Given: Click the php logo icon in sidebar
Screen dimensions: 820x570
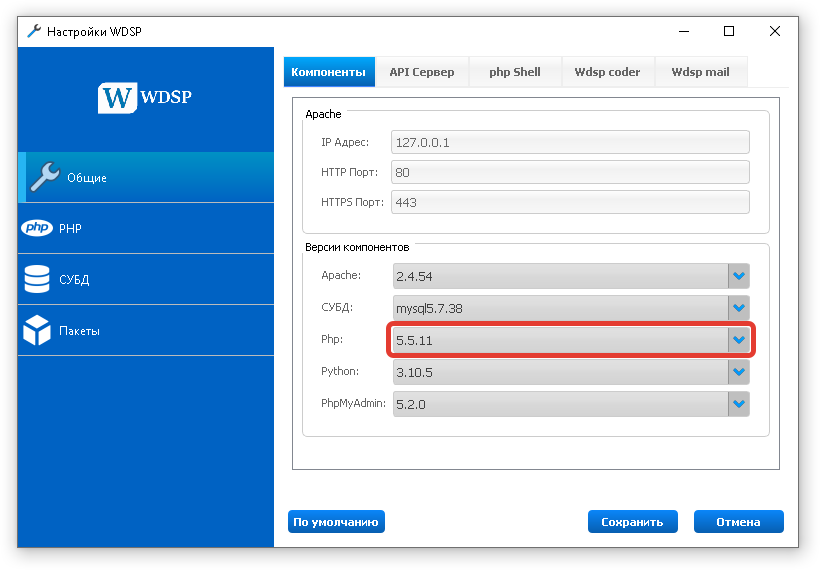Looking at the screenshot, I should (37, 227).
